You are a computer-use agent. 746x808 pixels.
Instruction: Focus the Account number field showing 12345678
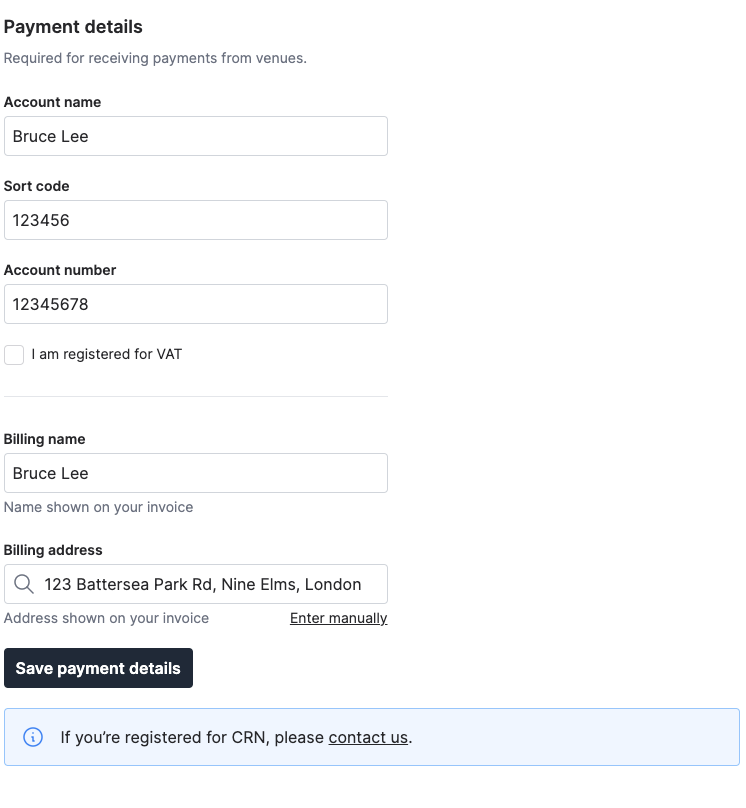[x=196, y=304]
